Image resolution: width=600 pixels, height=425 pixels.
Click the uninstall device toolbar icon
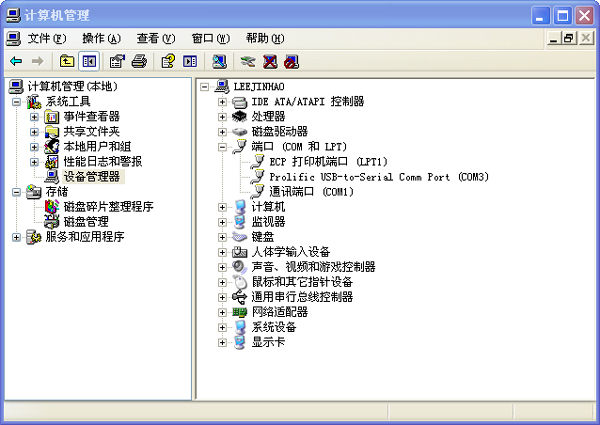pyautogui.click(x=270, y=61)
